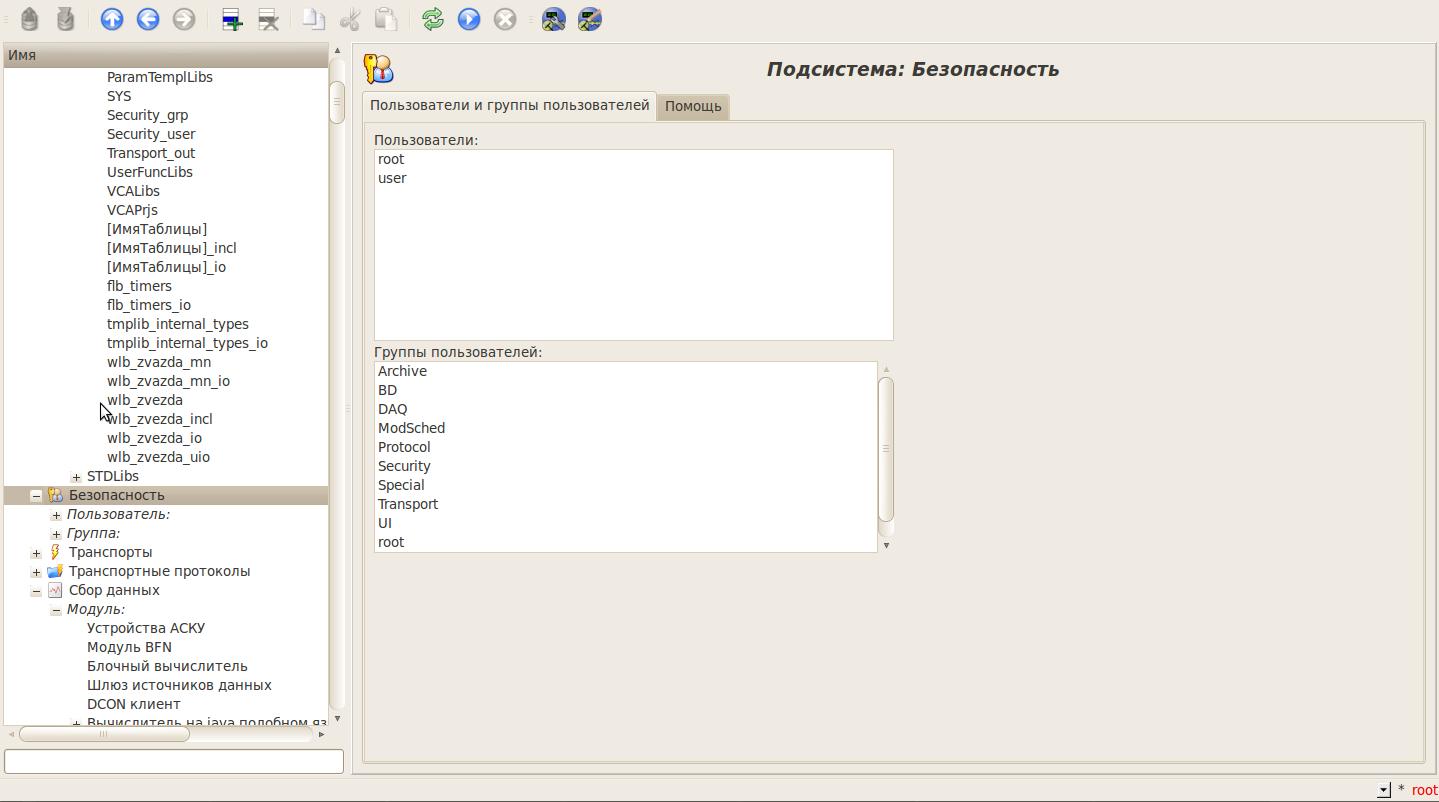The height and width of the screenshot is (802, 1439).
Task: Open Пользователи и группы пользователей tab
Action: coord(509,105)
